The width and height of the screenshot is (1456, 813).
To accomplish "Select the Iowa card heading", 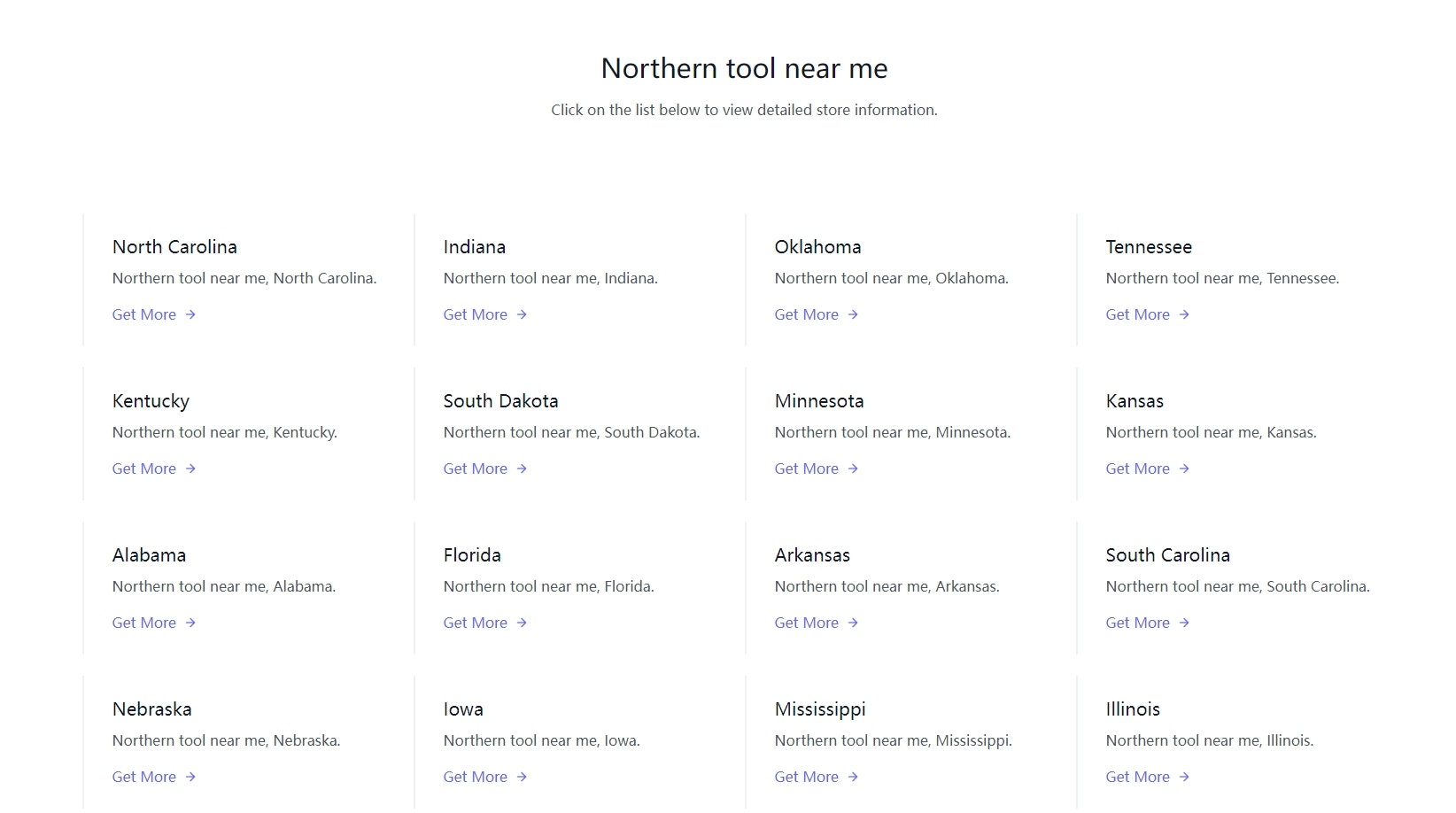I will click(x=463, y=709).
